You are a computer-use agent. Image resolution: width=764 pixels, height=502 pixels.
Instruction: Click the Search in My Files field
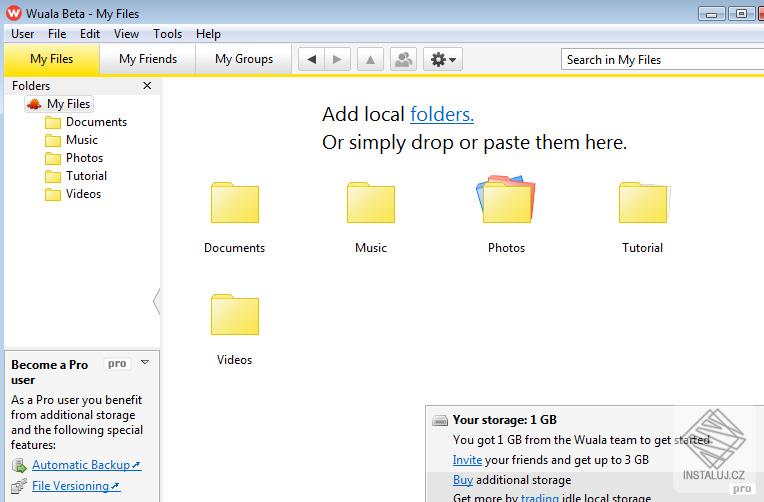[x=663, y=59]
